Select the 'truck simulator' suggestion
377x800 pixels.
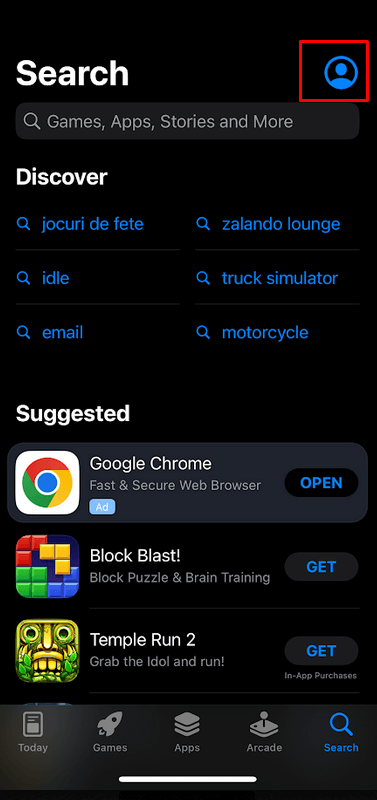[280, 278]
